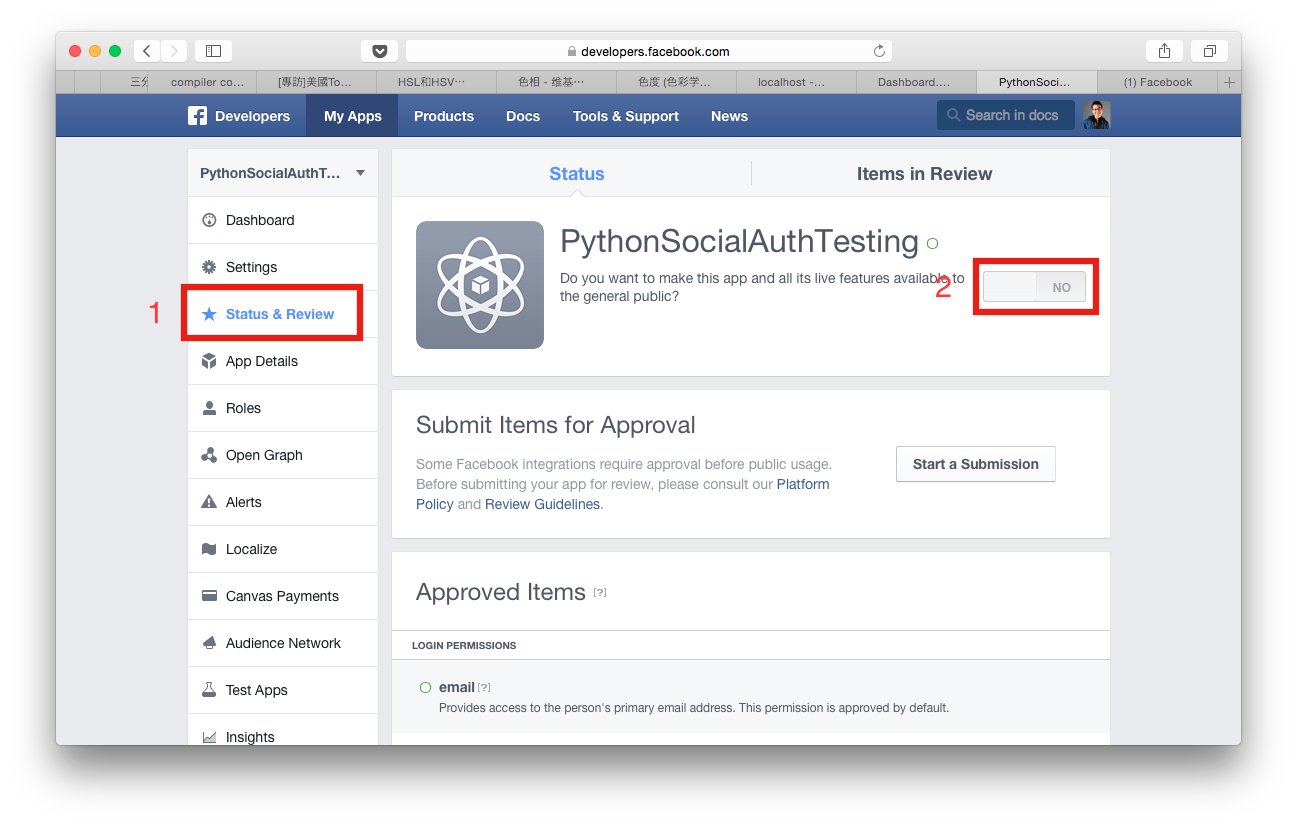Reload the page with the refresh icon
Screen dimensions: 1297x825
coord(879,51)
